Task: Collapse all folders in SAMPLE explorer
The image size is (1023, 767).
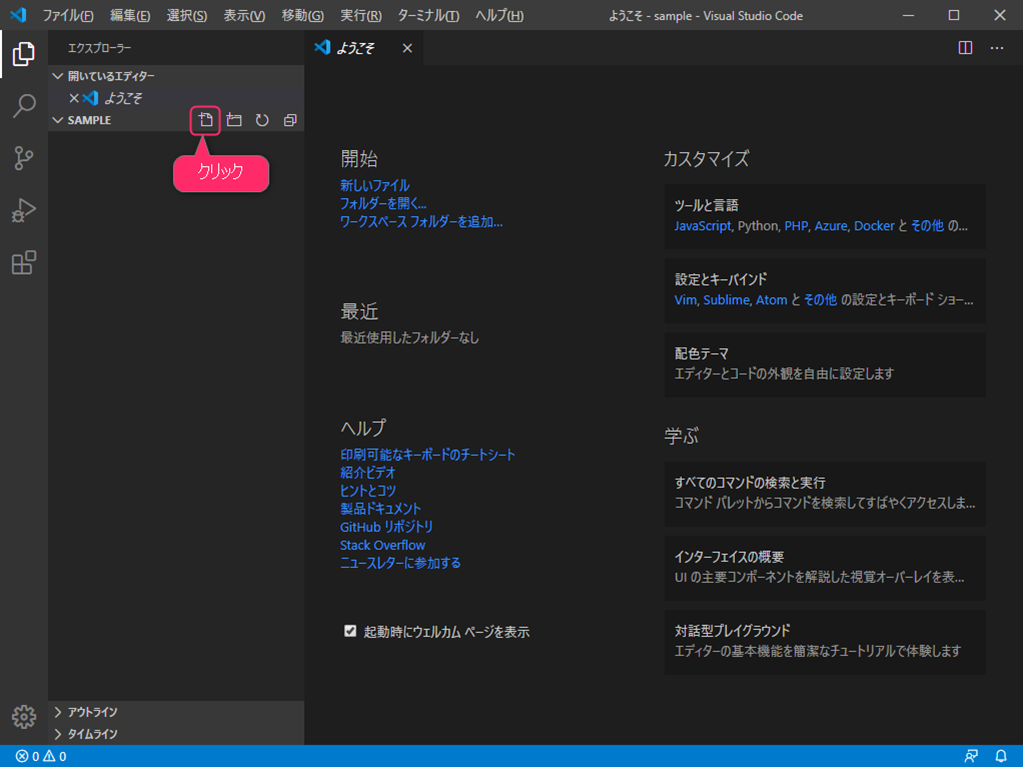Action: [x=290, y=120]
